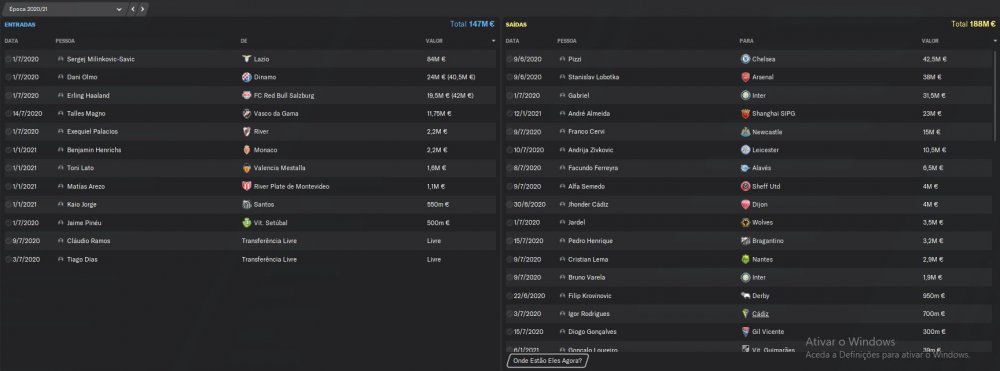Viewport: 1000px width, 371px height.
Task: Select radio circle for Talles Magno row
Action: (x=8, y=113)
